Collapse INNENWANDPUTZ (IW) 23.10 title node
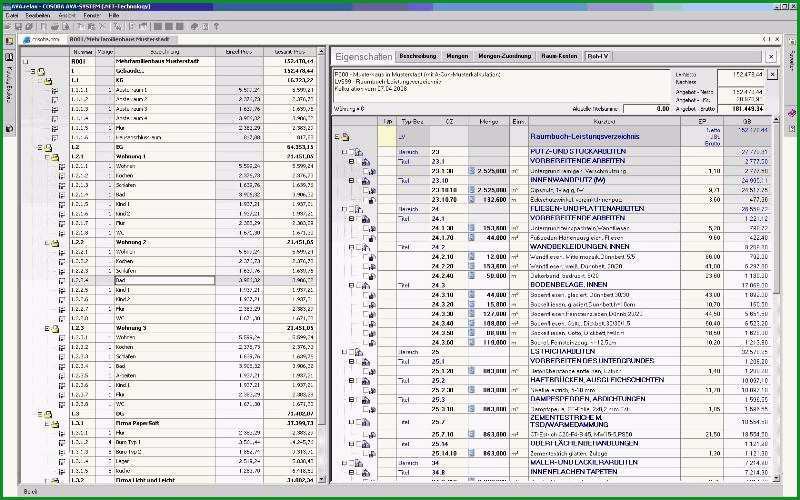 tap(351, 180)
